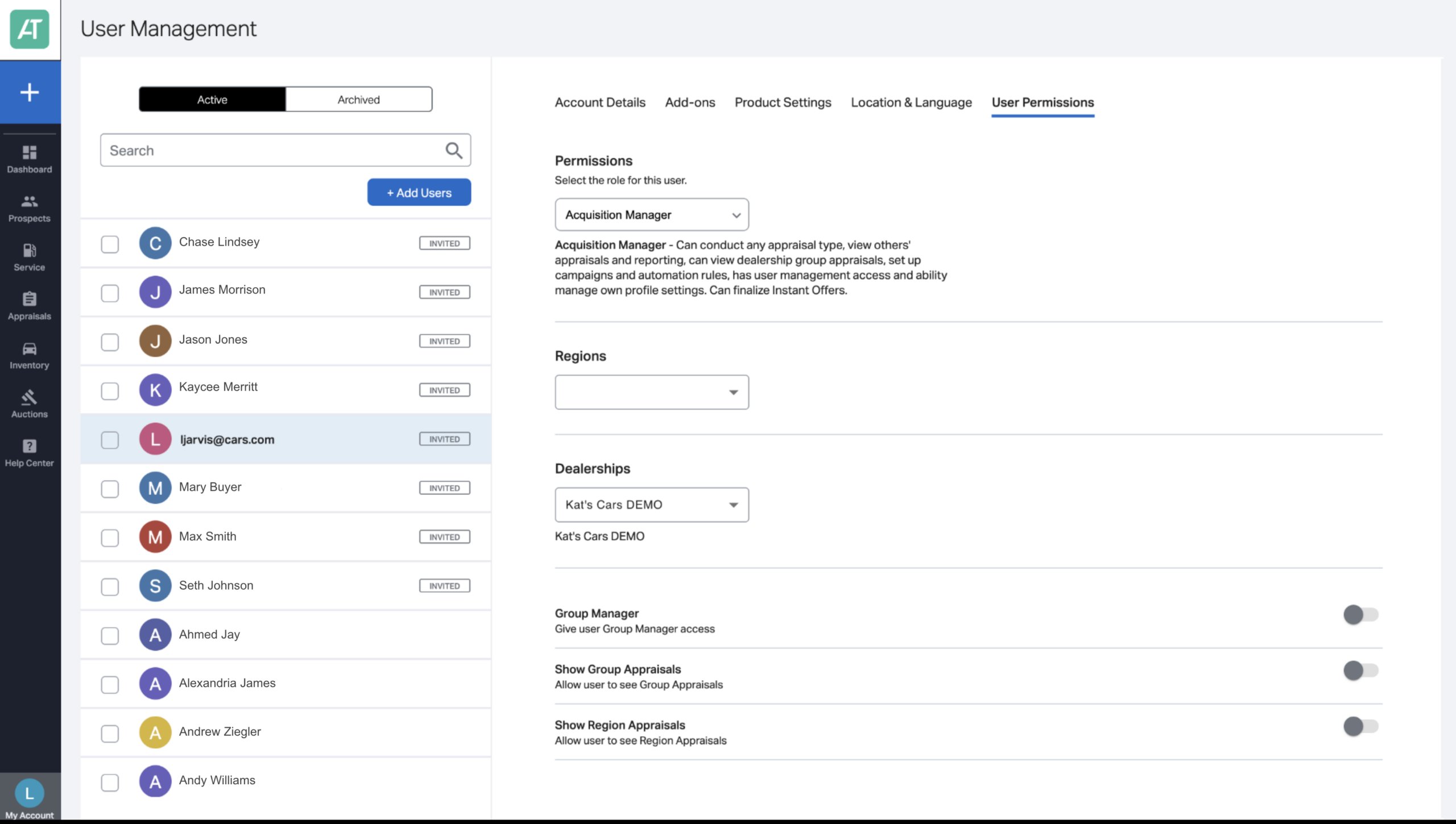The width and height of the screenshot is (1456, 824).
Task: Check the box for Andy Williams
Action: point(110,782)
